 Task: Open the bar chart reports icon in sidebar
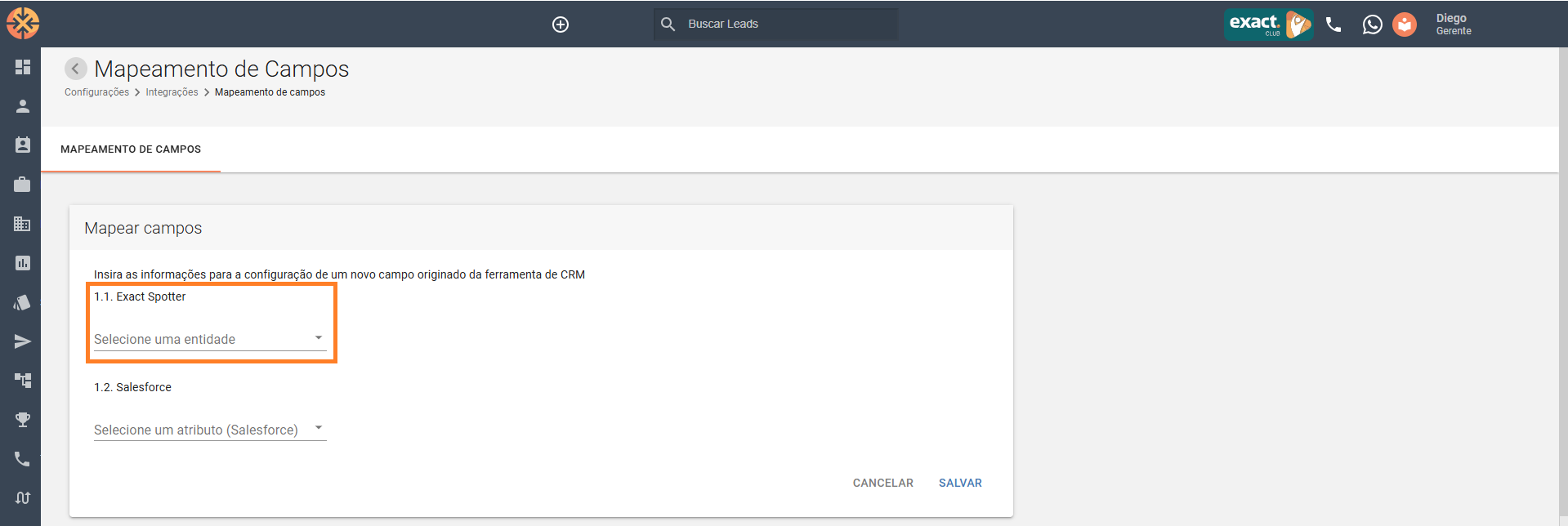(x=23, y=263)
